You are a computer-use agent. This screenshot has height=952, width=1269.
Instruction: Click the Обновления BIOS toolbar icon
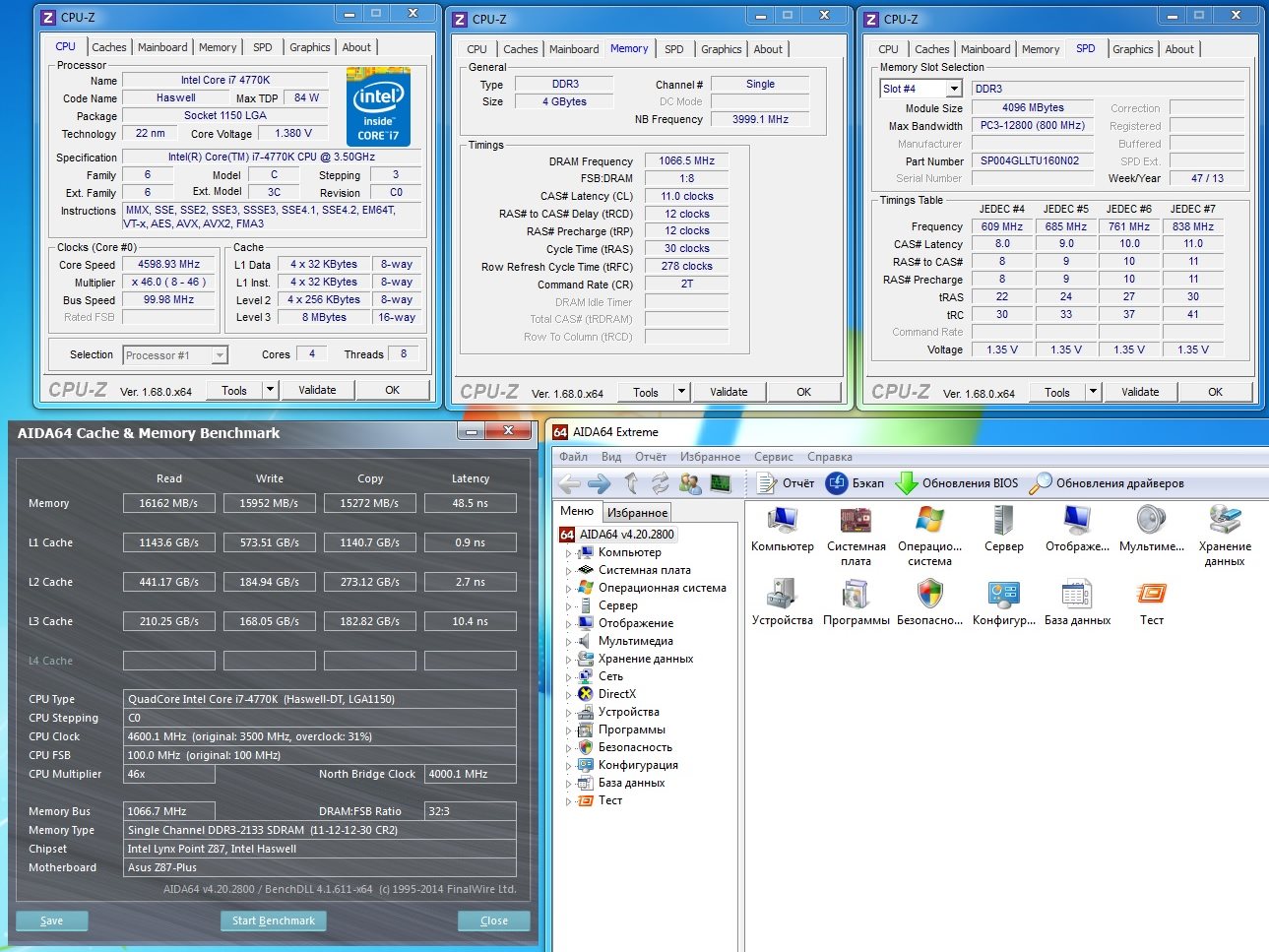tap(907, 483)
